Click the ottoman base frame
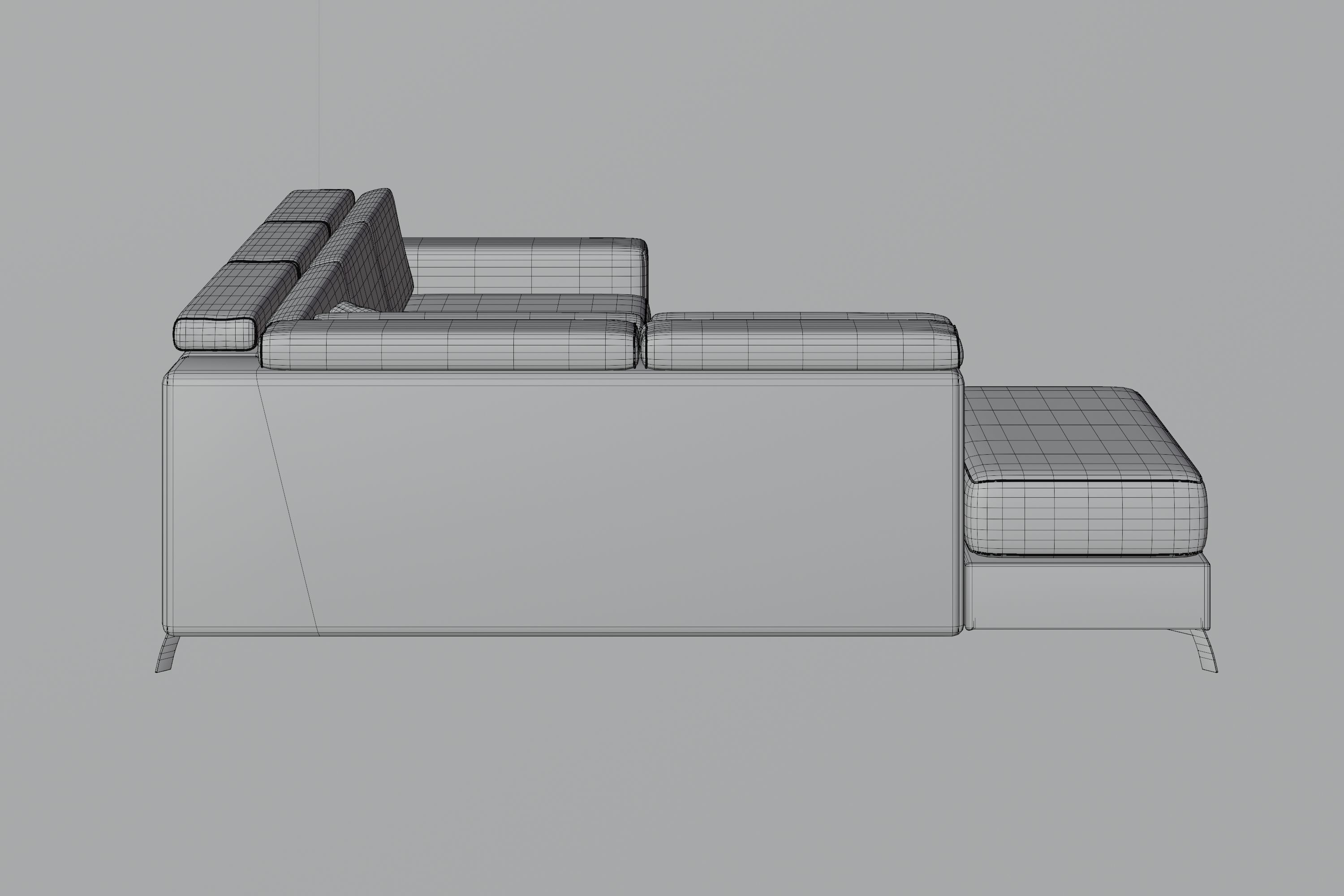This screenshot has height=896, width=1344. point(1086,595)
